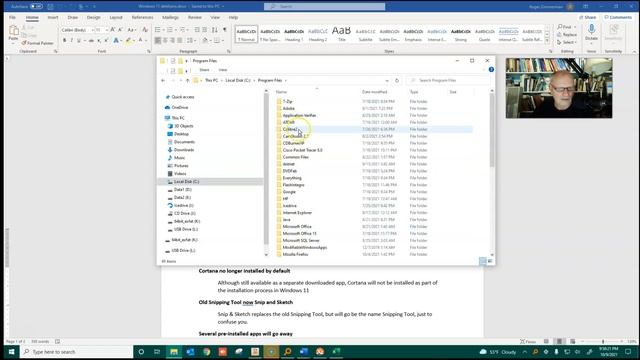
Task: Apply Bold formatting in Word
Action: pyautogui.click(x=64, y=40)
